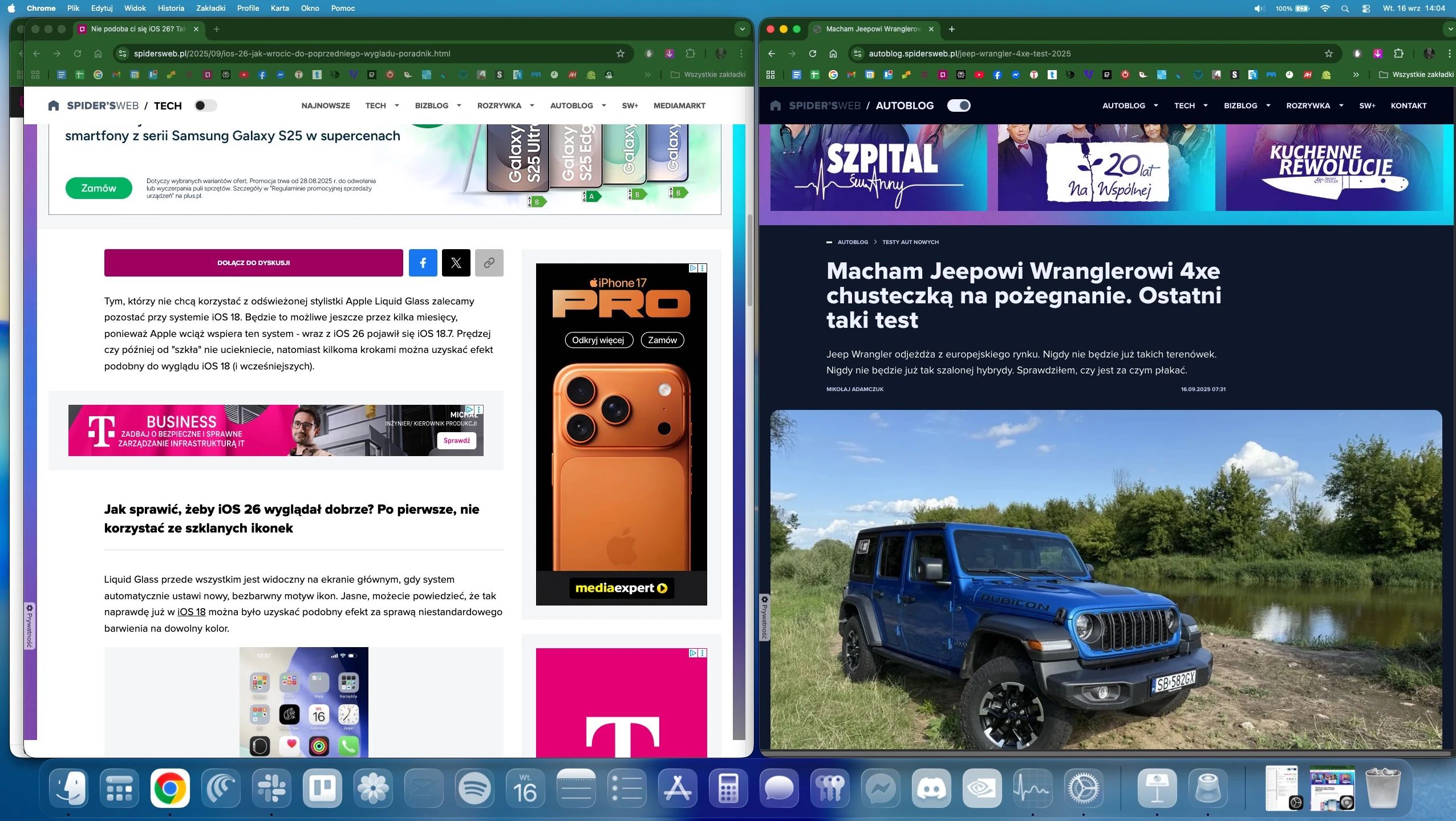The height and width of the screenshot is (821, 1456).
Task: Click the scrollbar thumb of the spidersweb.pl window
Action: pos(750,261)
